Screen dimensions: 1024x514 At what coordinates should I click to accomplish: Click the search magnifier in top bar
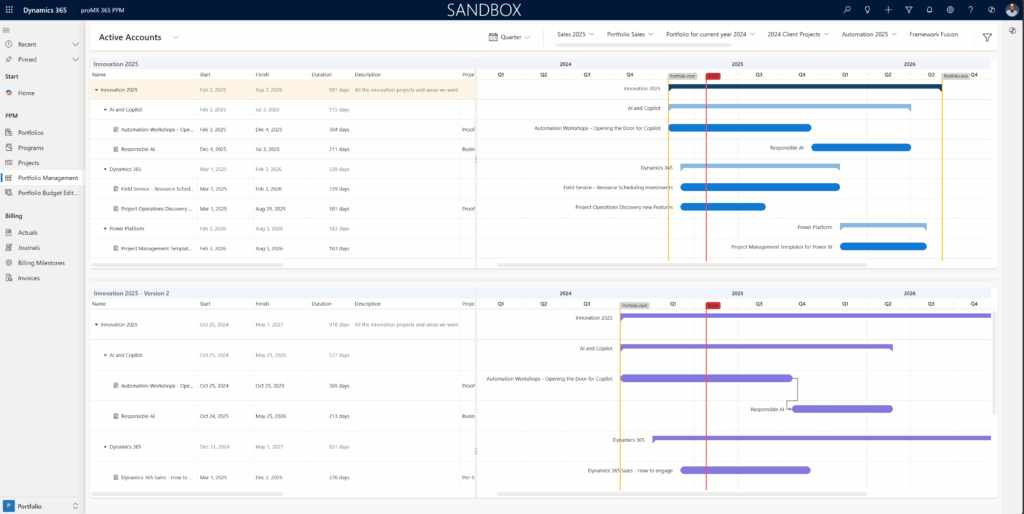(847, 10)
